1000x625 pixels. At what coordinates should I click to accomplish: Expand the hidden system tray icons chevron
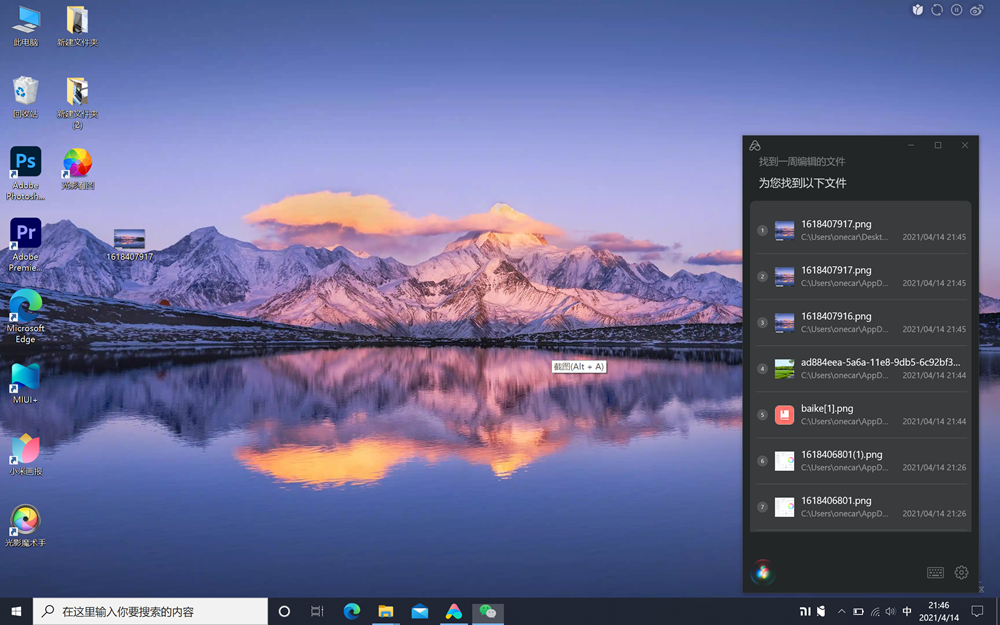pos(841,611)
